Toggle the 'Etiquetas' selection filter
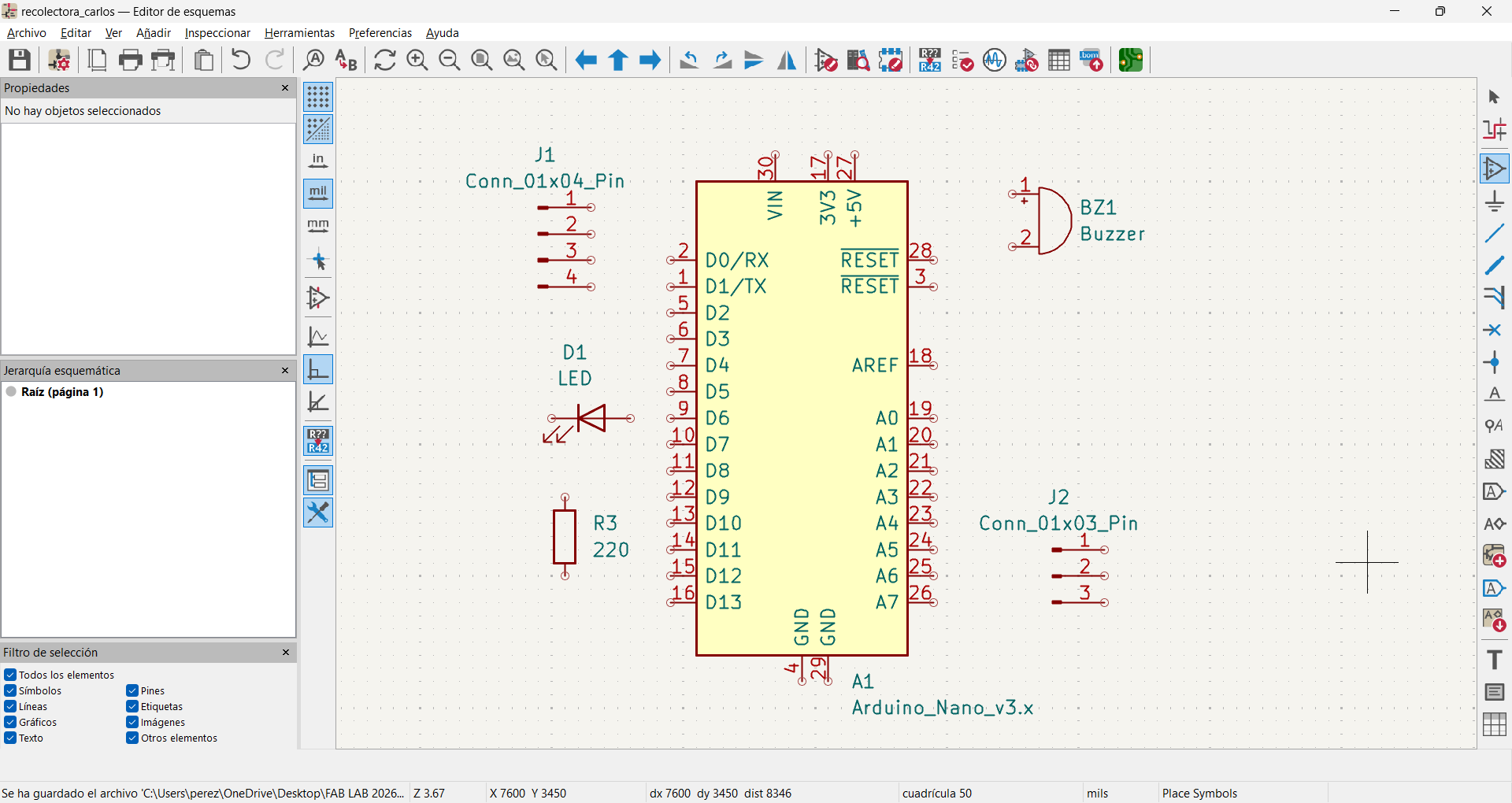This screenshot has width=1512, height=803. pos(132,706)
